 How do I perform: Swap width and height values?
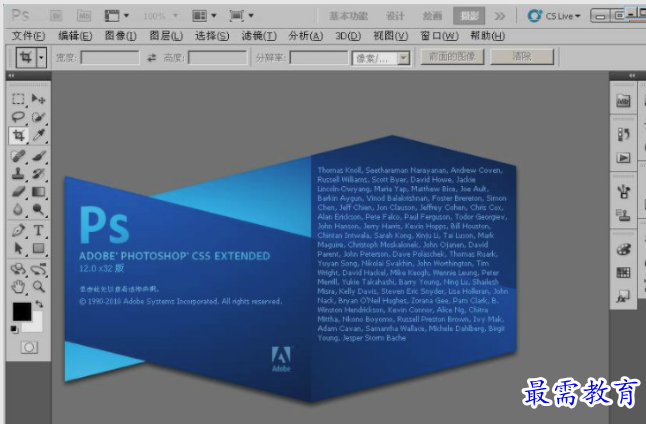(x=152, y=58)
